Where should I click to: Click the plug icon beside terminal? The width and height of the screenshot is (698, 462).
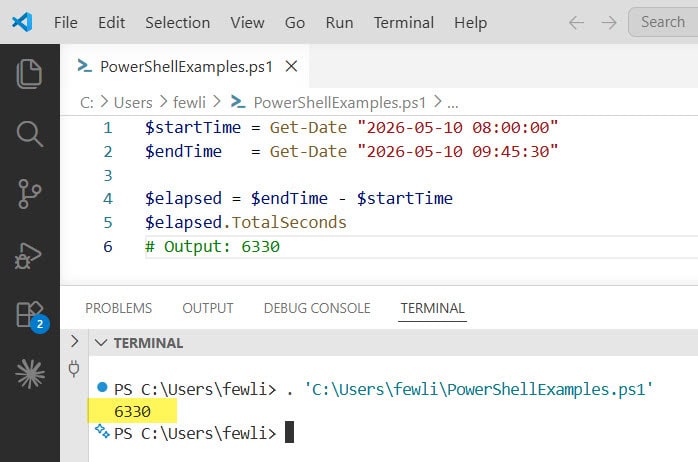coord(74,369)
